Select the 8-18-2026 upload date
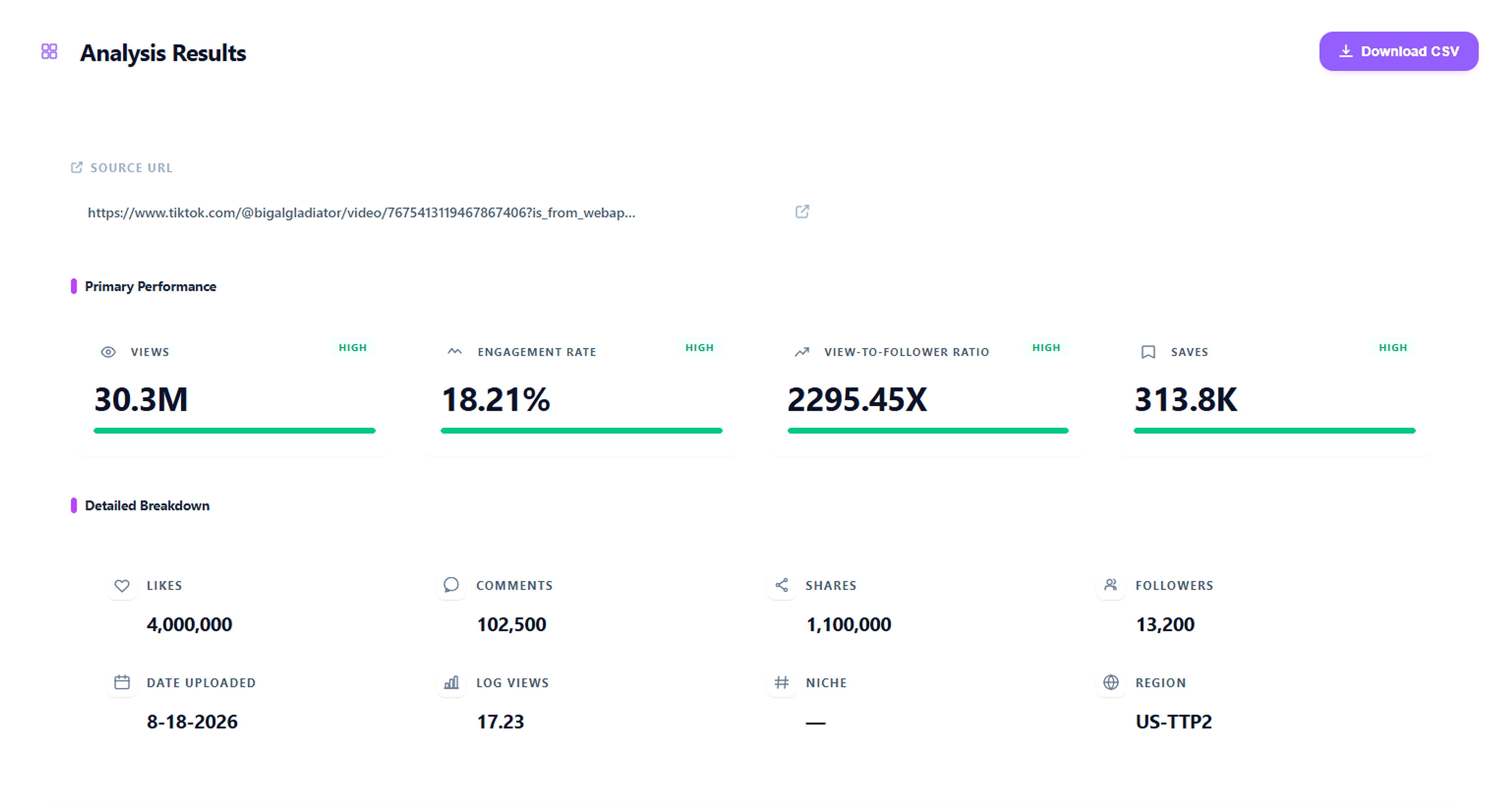Image resolution: width=1512 pixels, height=804 pixels. (192, 722)
